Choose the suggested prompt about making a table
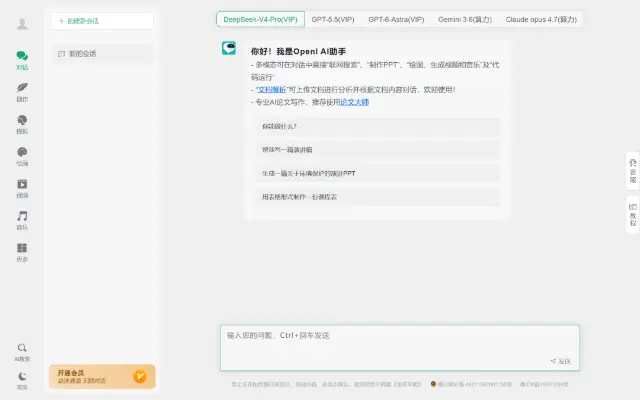The image size is (640, 400). coord(378,197)
